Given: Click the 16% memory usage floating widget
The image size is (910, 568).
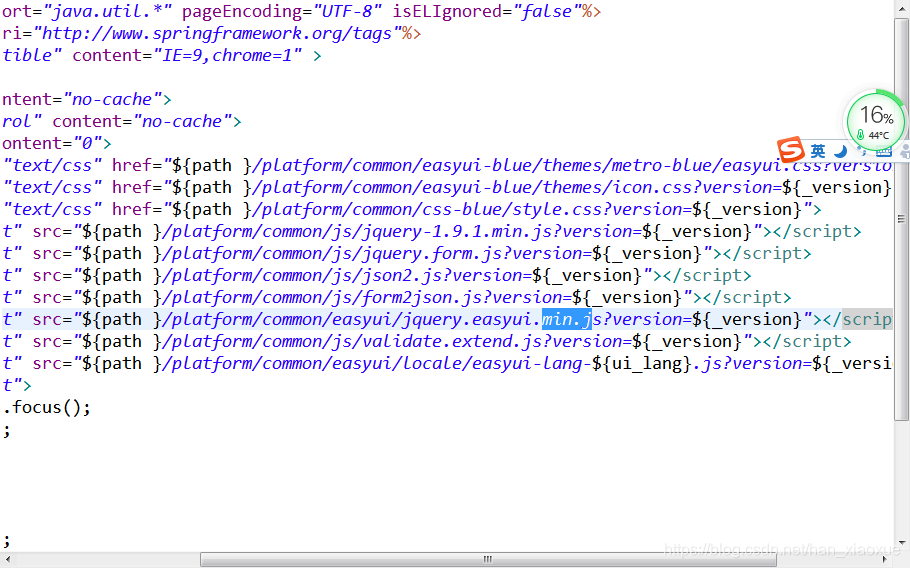Looking at the screenshot, I should (876, 121).
